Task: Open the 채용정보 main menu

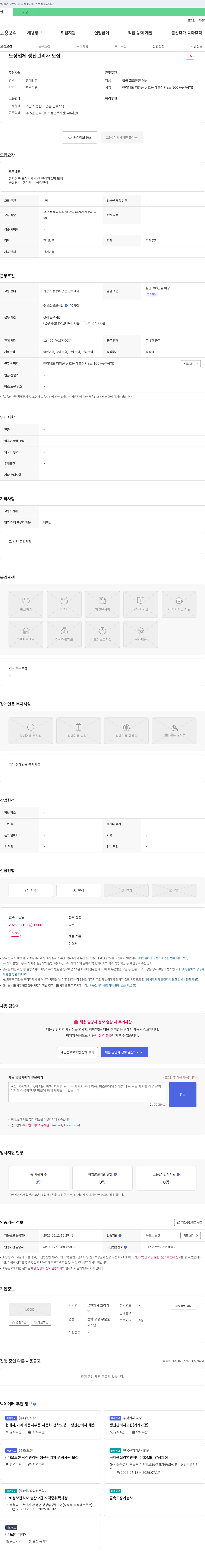Action: pos(35,33)
